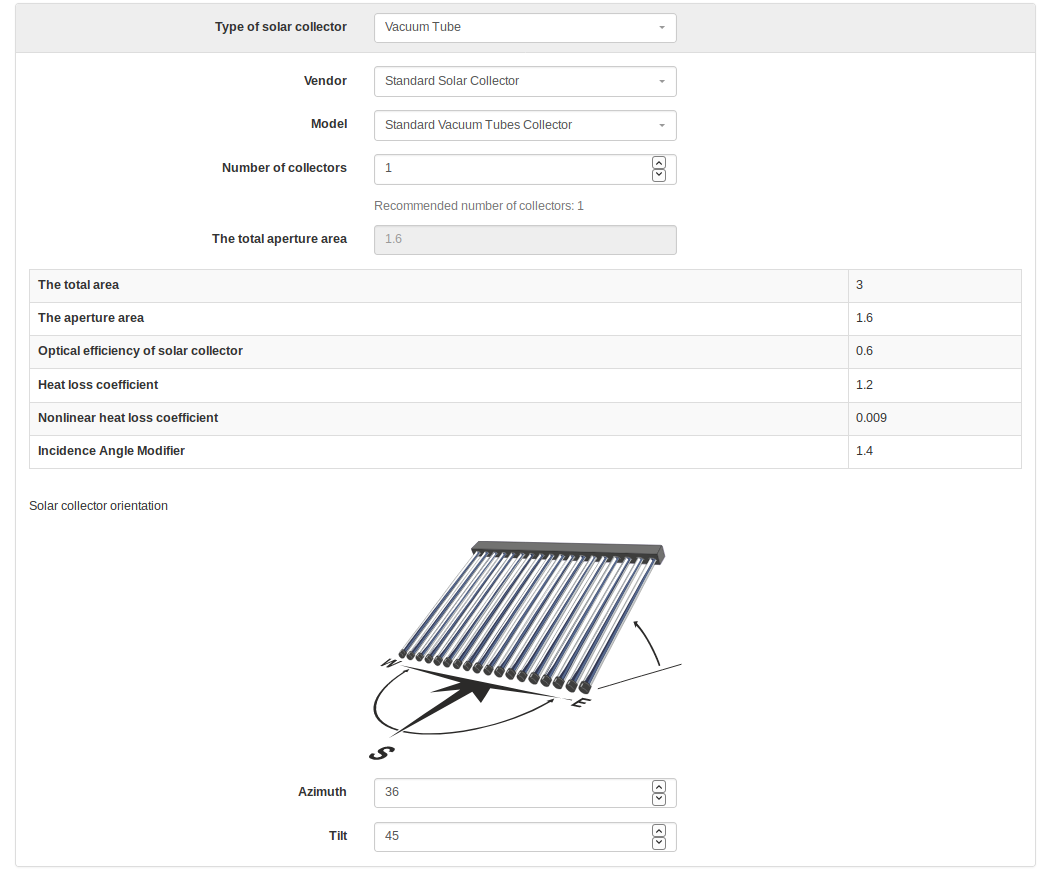Click the 'Azimuth' field label
This screenshot has width=1050, height=870.
click(x=322, y=792)
